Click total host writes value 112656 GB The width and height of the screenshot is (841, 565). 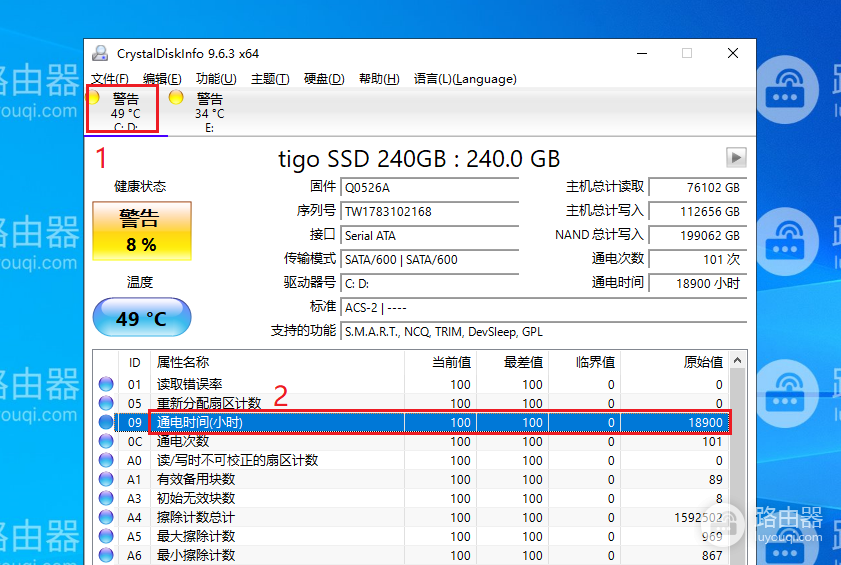pos(698,211)
